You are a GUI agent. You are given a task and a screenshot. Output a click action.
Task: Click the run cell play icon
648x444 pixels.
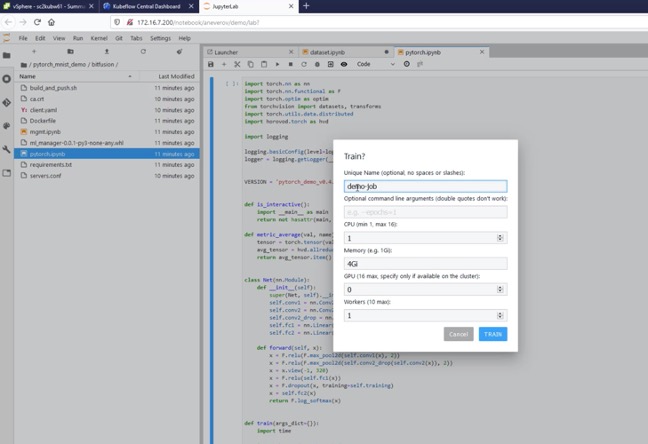pyautogui.click(x=277, y=64)
